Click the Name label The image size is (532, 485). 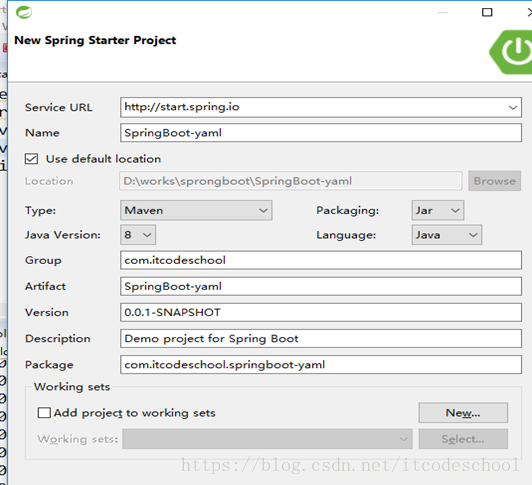pos(42,133)
